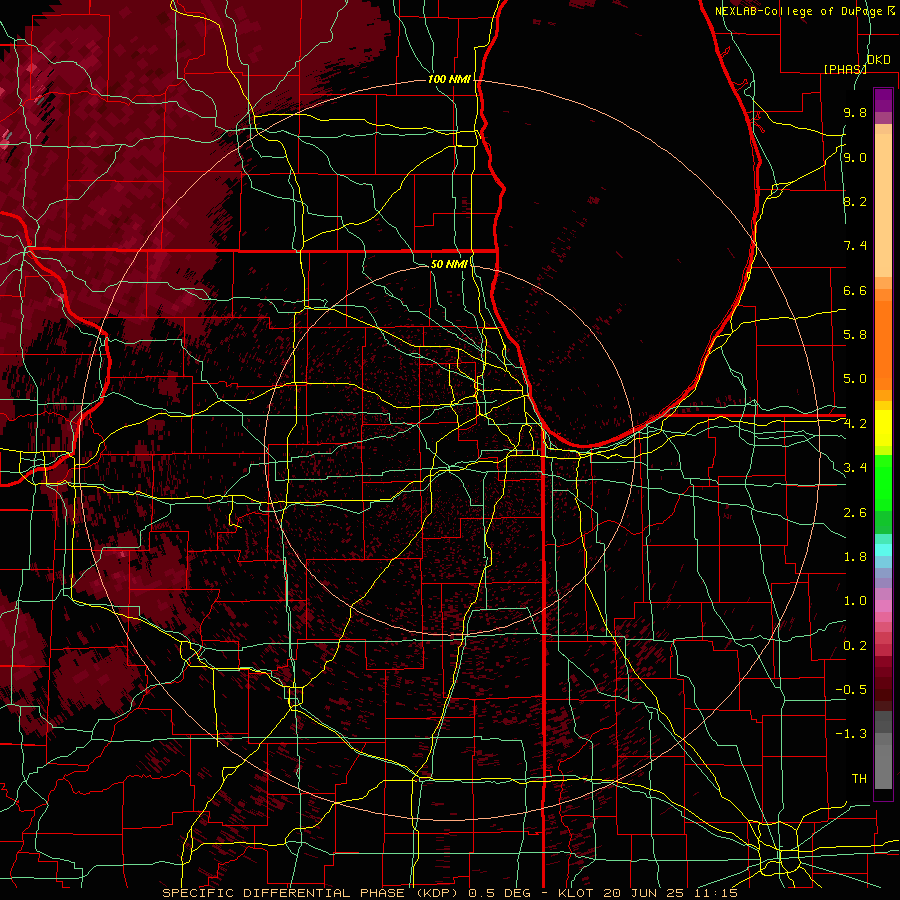Click the bright green color bar segment
The width and height of the screenshot is (900, 900).
(883, 481)
